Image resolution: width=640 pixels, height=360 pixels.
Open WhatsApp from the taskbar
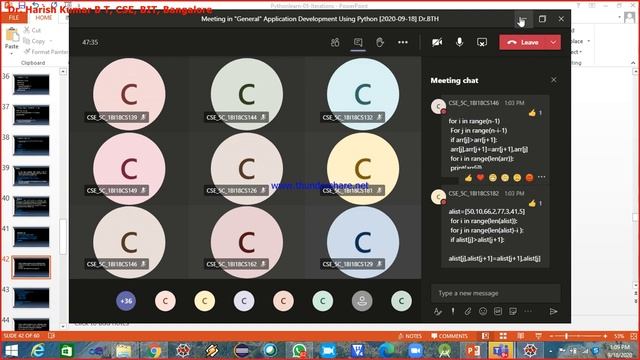(299, 351)
